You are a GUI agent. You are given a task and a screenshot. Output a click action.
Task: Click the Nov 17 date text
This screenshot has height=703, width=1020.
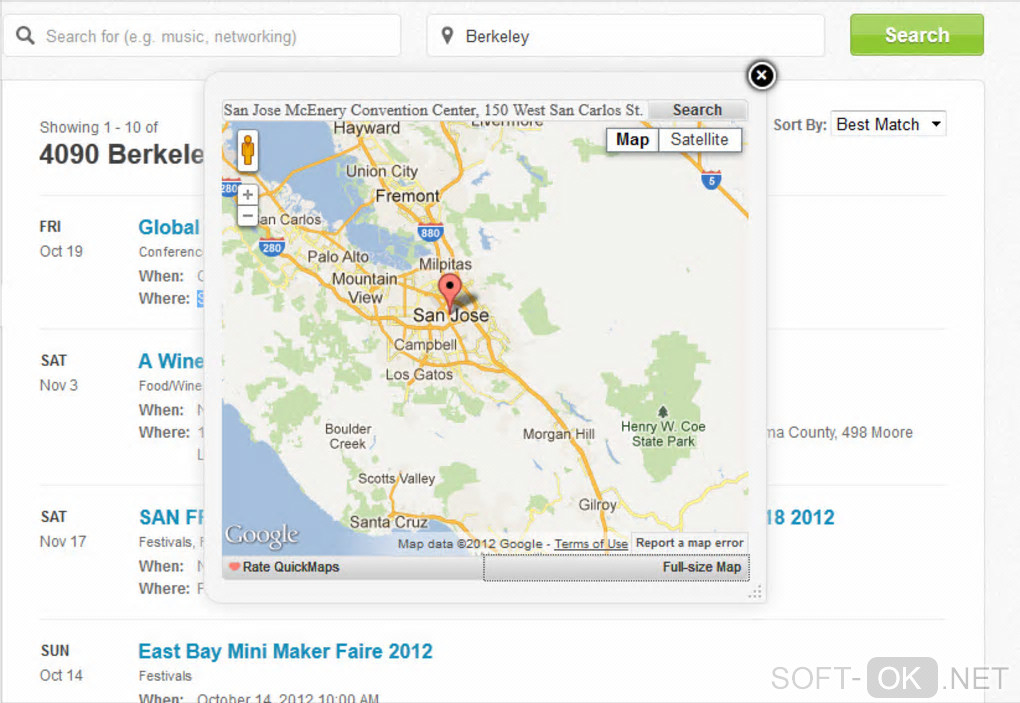[63, 541]
